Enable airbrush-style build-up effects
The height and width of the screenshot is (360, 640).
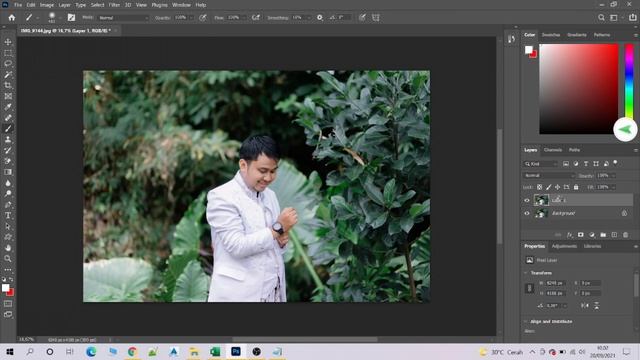(x=256, y=18)
